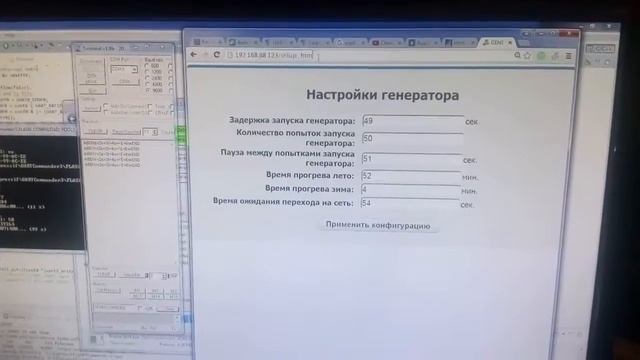Click the browser forward arrow

tap(205, 54)
